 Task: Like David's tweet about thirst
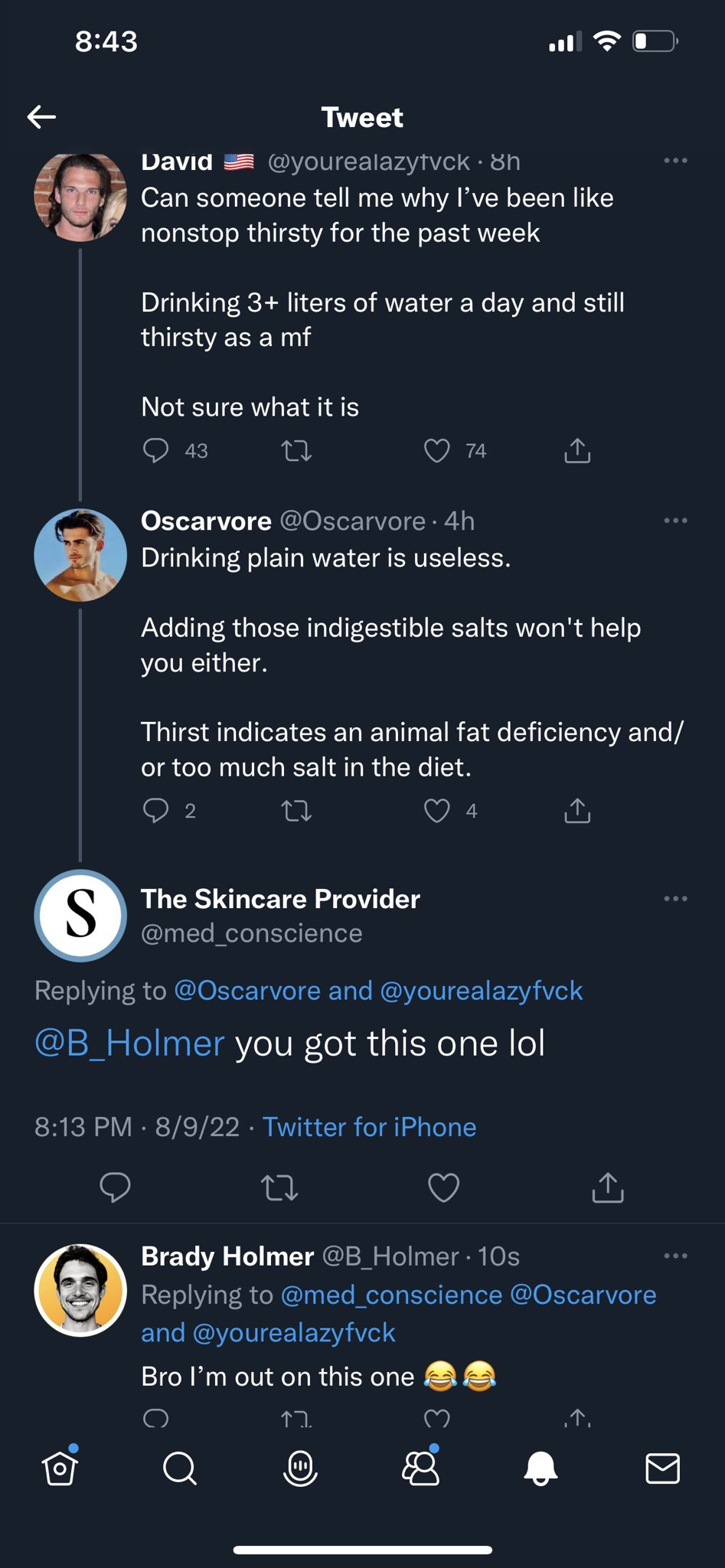(437, 451)
